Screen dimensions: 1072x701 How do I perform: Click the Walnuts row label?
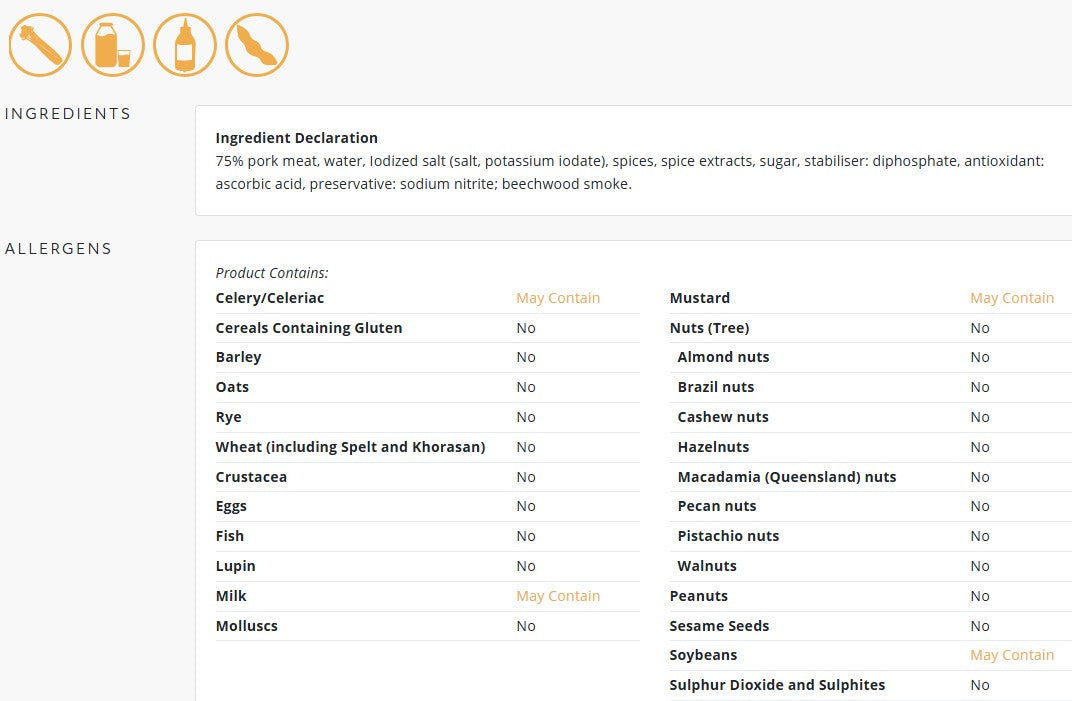click(x=707, y=566)
